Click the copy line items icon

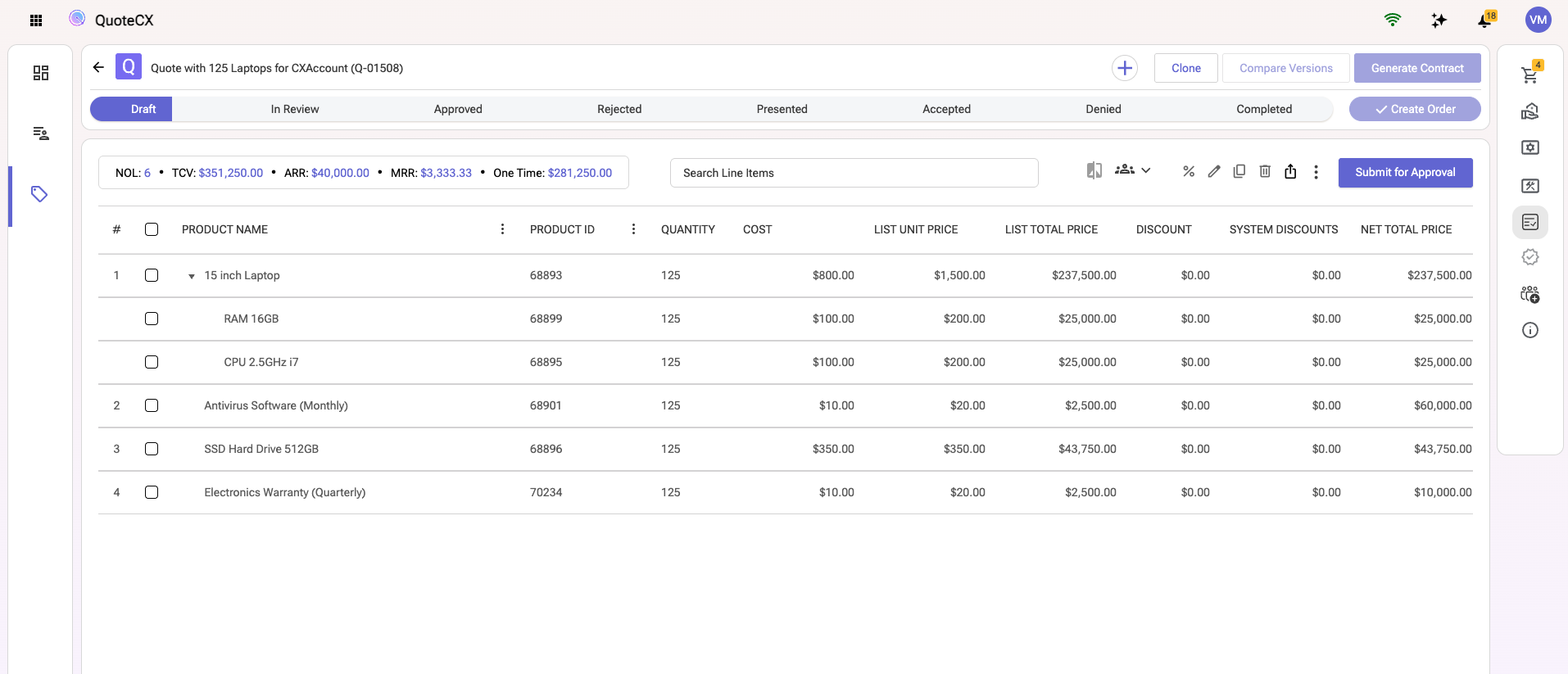pos(1239,171)
